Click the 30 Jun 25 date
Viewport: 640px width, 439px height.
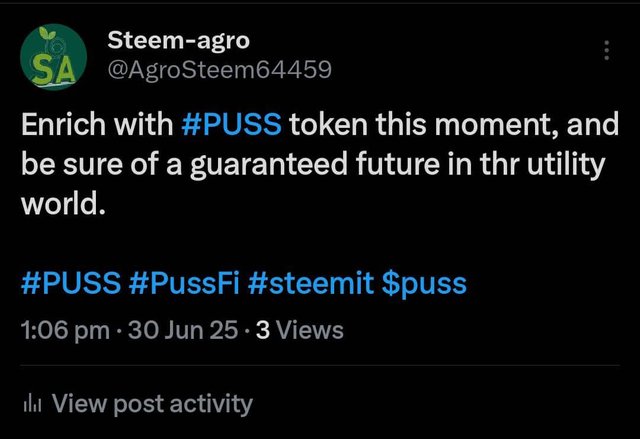pos(183,330)
